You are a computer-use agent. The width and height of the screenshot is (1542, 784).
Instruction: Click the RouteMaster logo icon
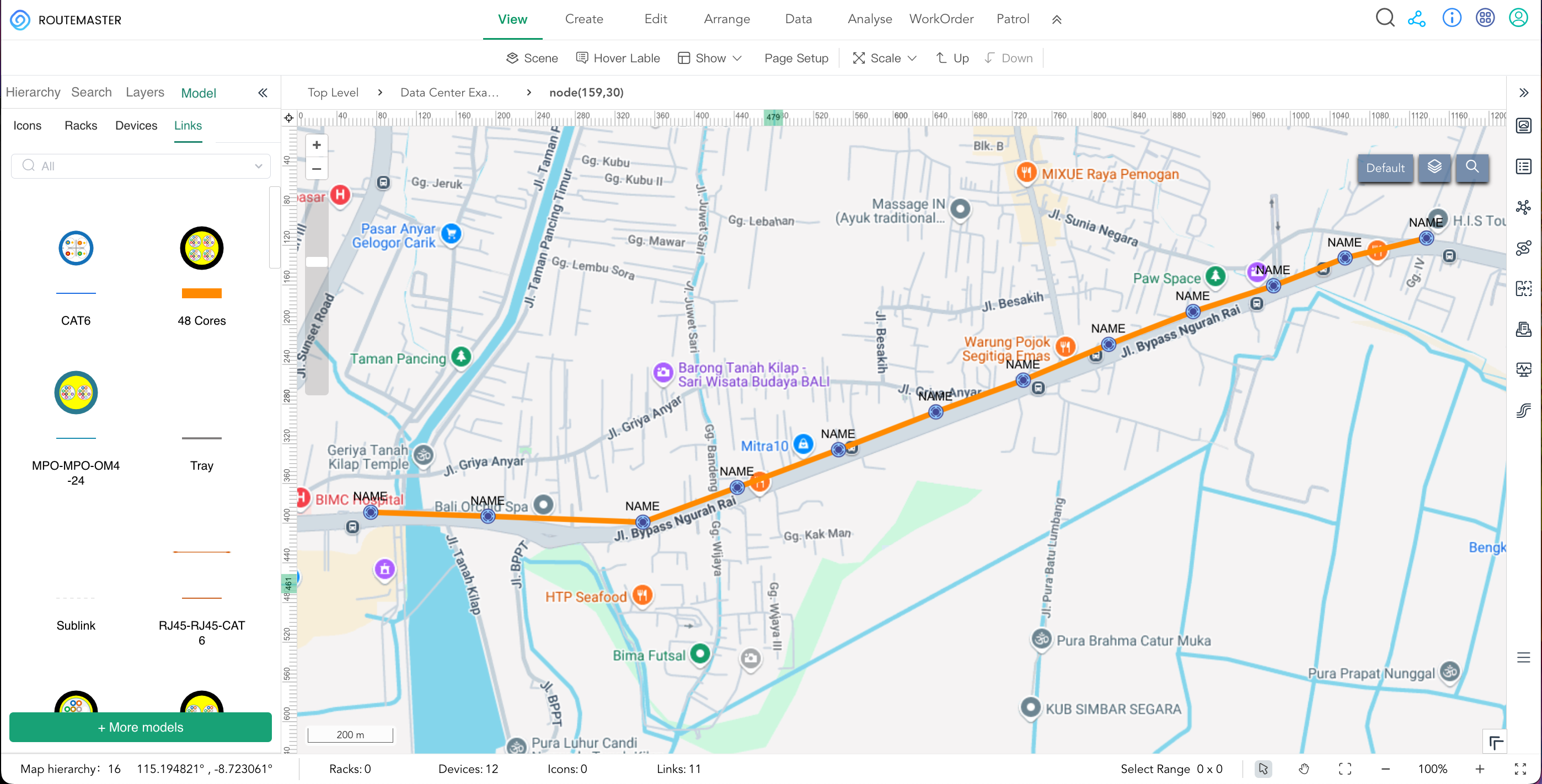pos(20,20)
